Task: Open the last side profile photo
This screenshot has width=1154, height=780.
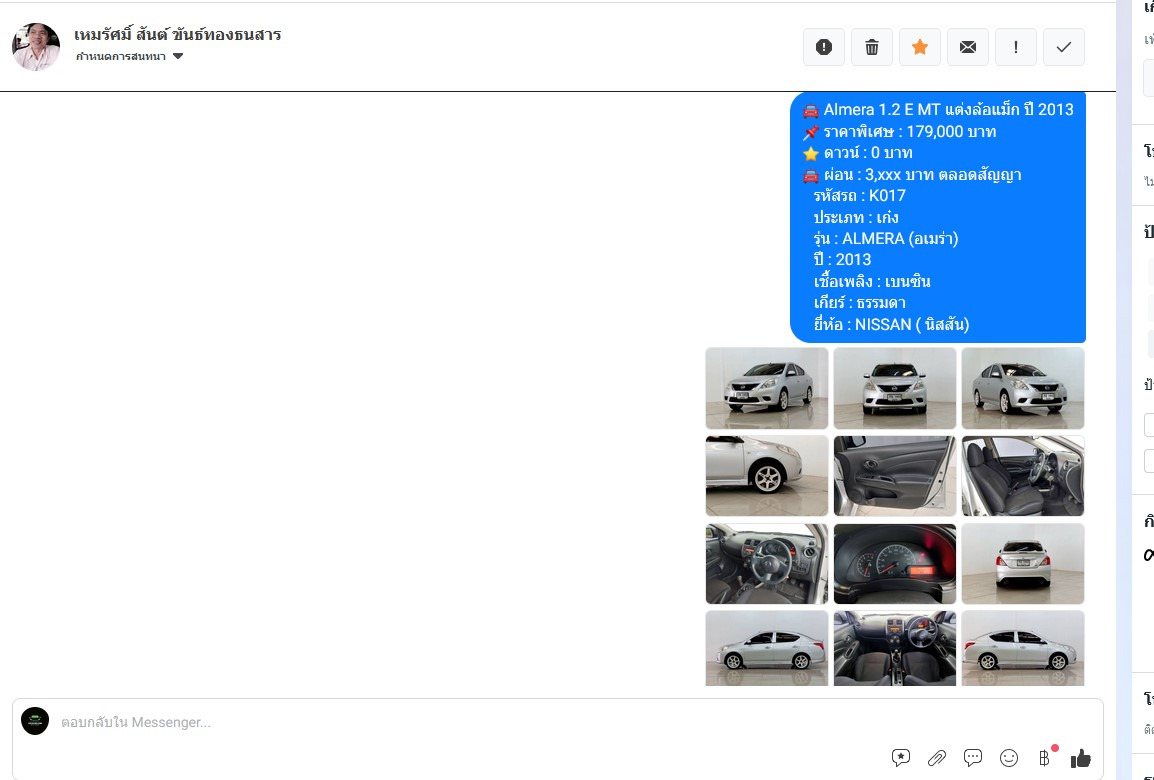Action: (x=1023, y=648)
